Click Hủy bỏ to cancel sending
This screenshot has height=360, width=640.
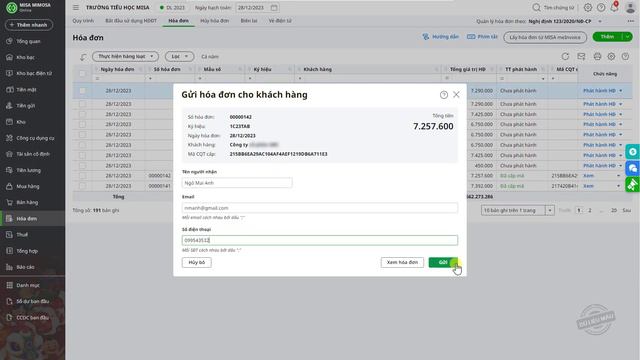coord(196,262)
